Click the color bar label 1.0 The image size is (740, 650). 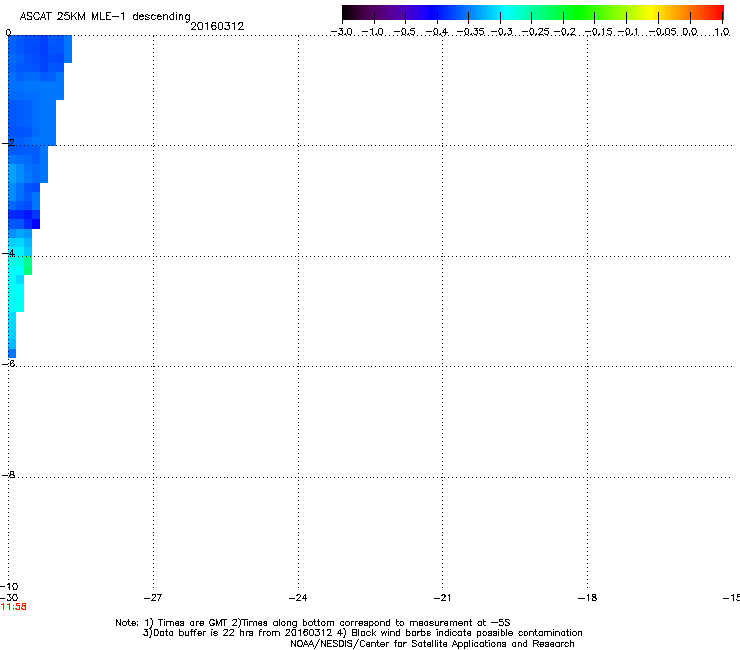[722, 32]
